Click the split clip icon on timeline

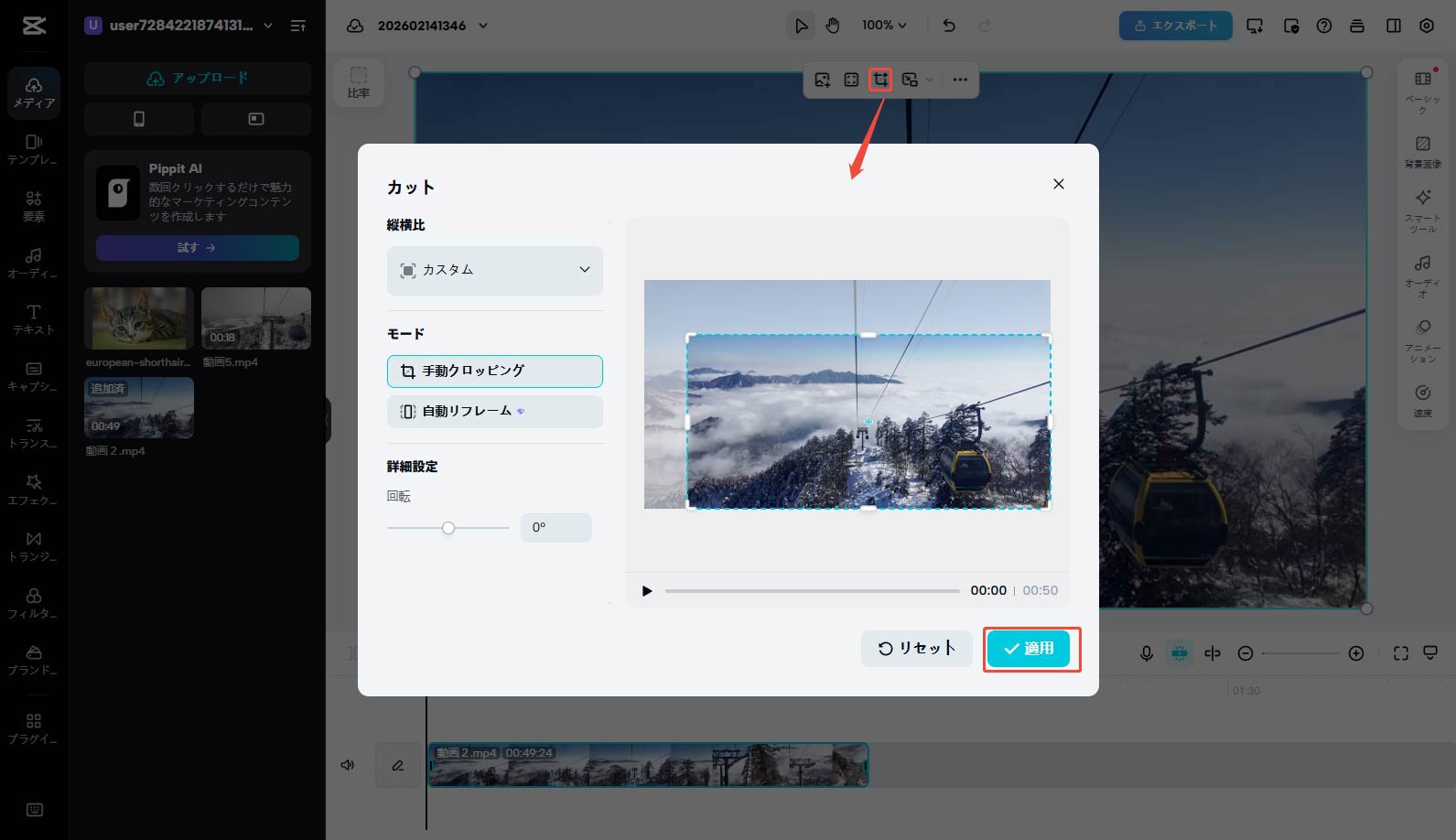click(x=1213, y=653)
